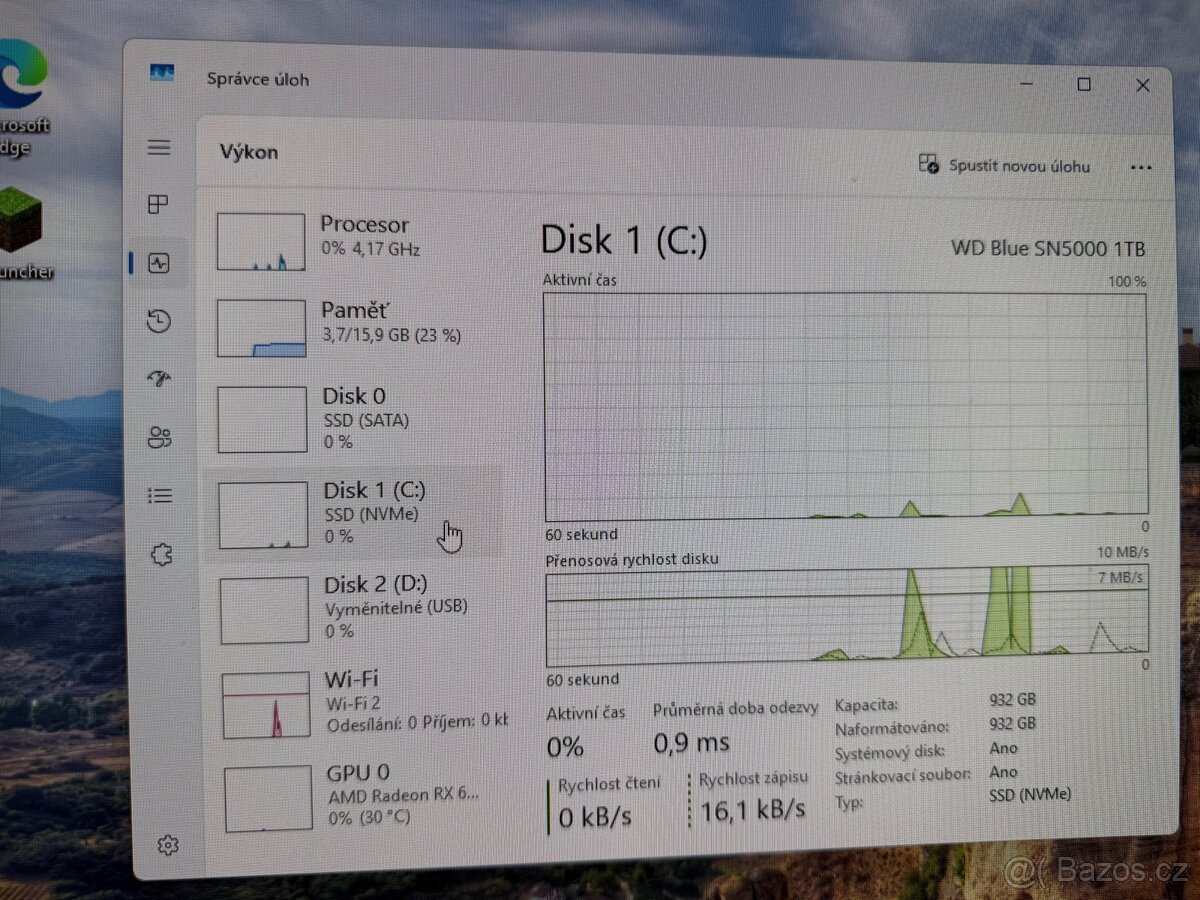The image size is (1200, 900).
Task: Open App history via clock icon
Action: coord(158,322)
